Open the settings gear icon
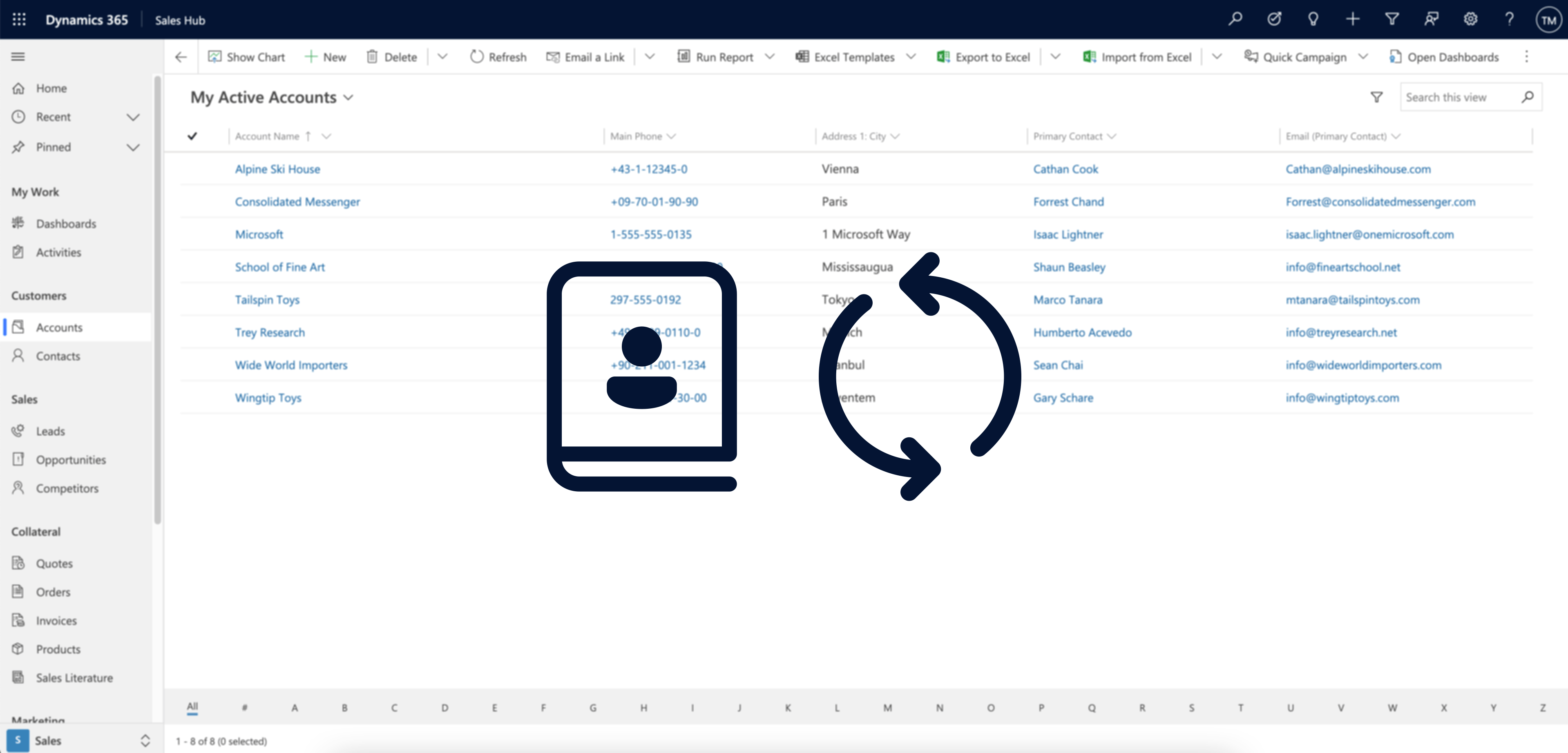1568x753 pixels. tap(1470, 20)
